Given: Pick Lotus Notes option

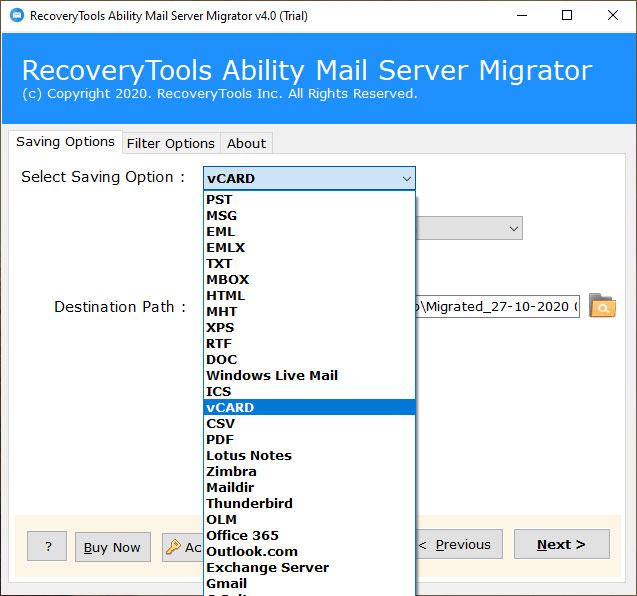Looking at the screenshot, I should [309, 455].
